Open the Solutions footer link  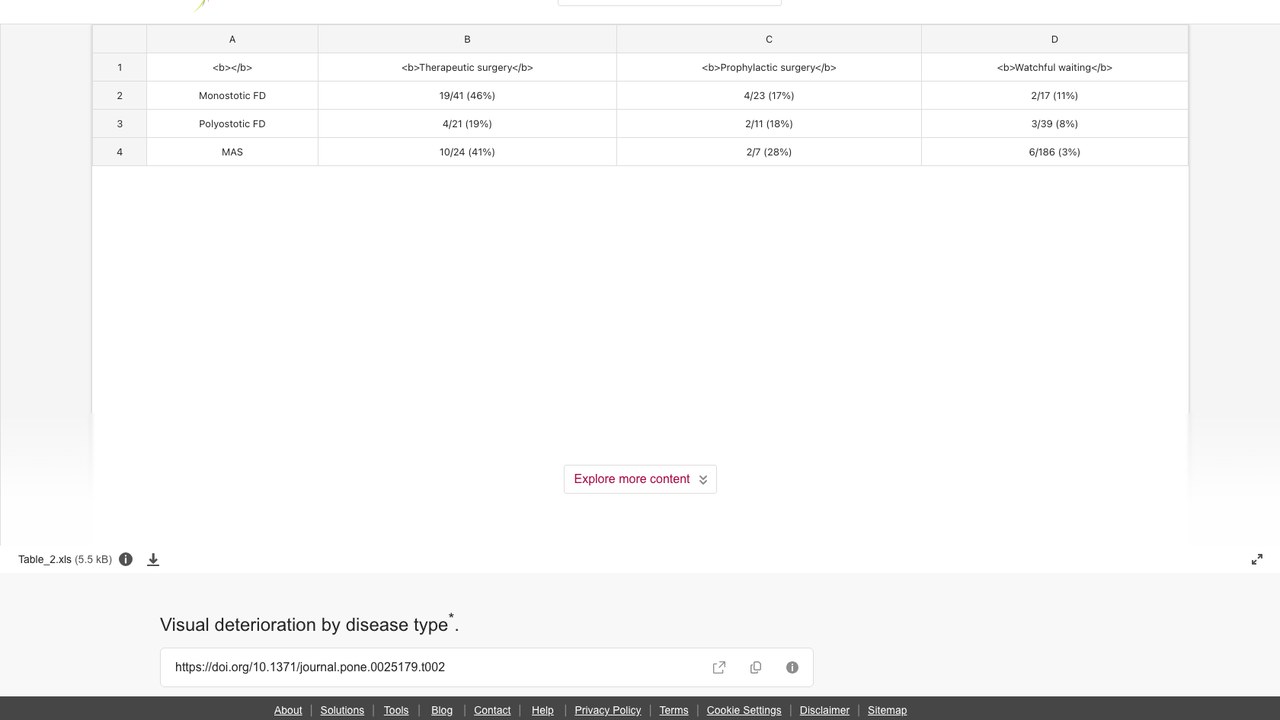click(x=342, y=711)
